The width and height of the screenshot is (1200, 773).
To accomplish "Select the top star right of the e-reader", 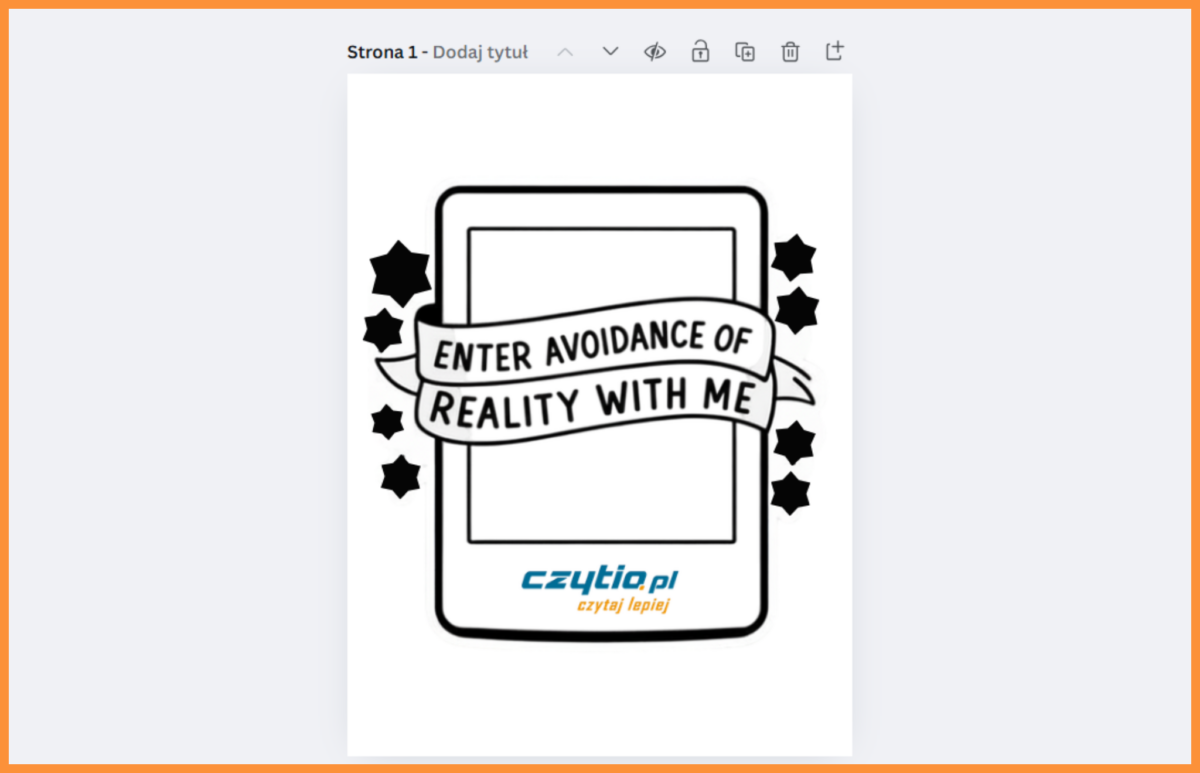I will pyautogui.click(x=793, y=257).
